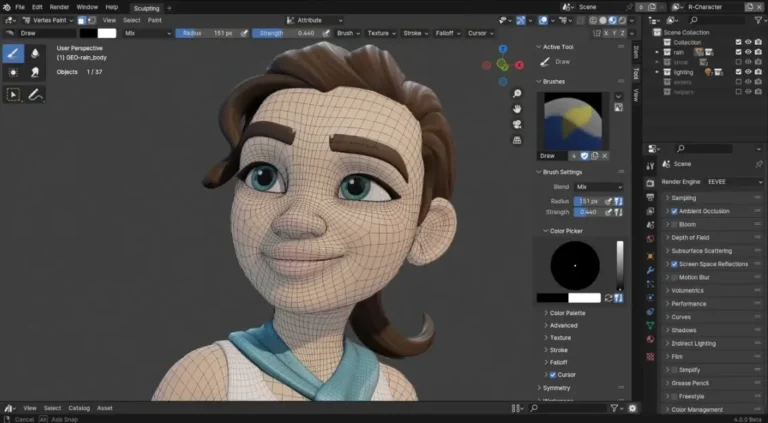Toggle the Cursor checkbox in brush panel
Screen dimensions: 768x423
click(553, 375)
